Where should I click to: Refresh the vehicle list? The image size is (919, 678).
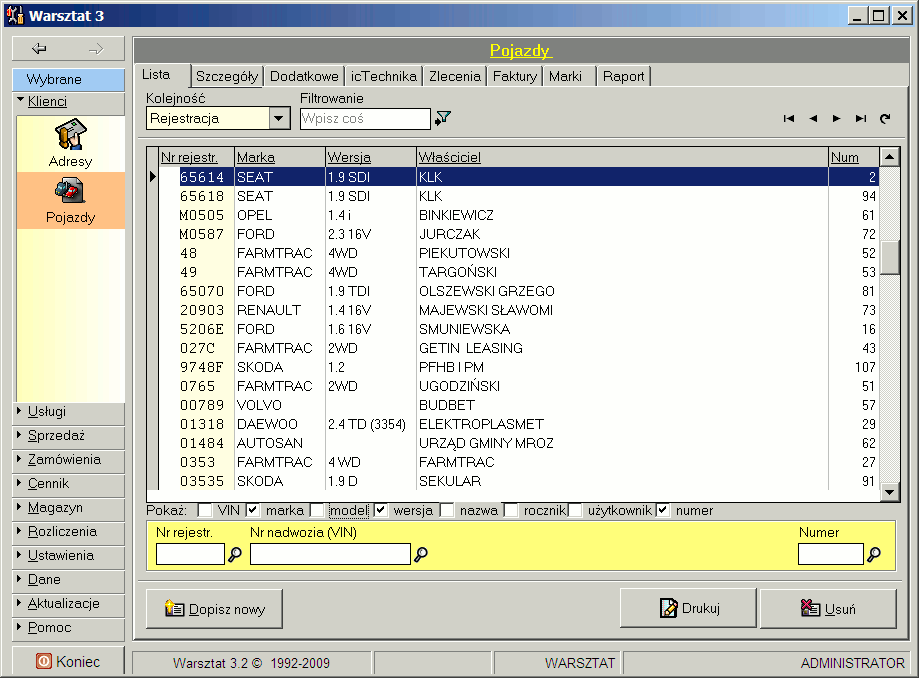coord(885,118)
